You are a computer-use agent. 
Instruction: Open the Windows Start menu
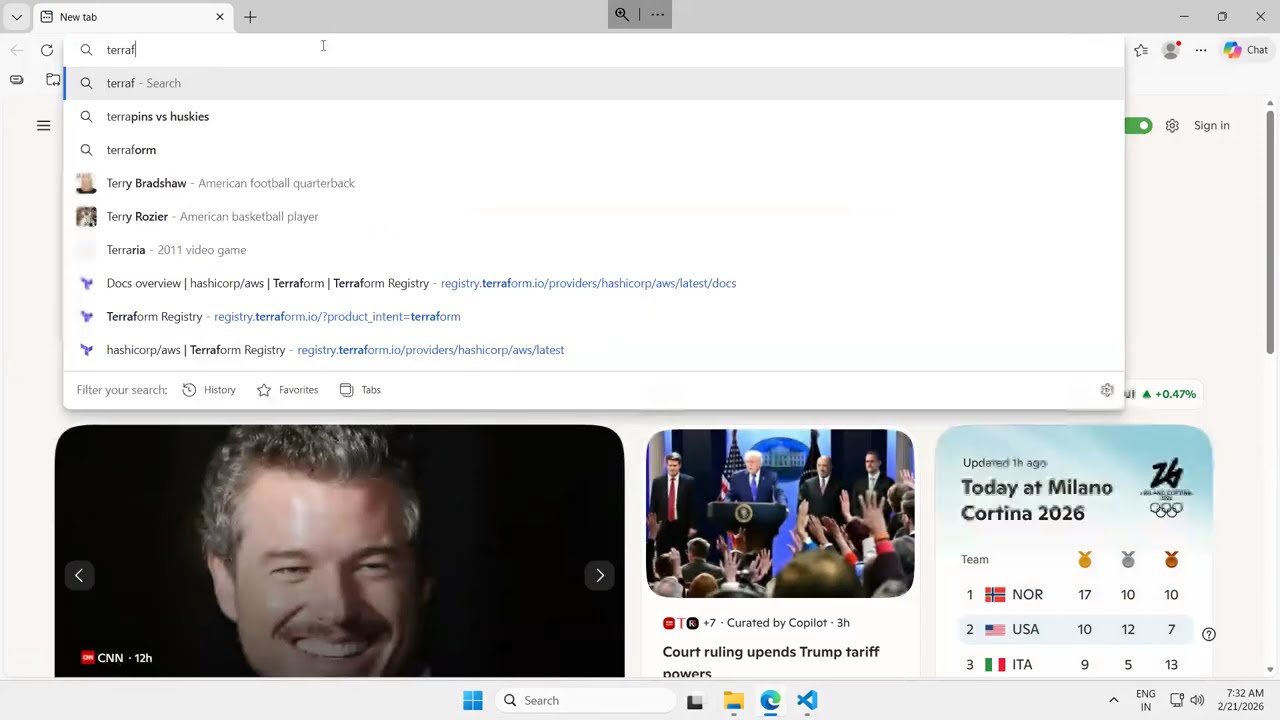pyautogui.click(x=473, y=700)
